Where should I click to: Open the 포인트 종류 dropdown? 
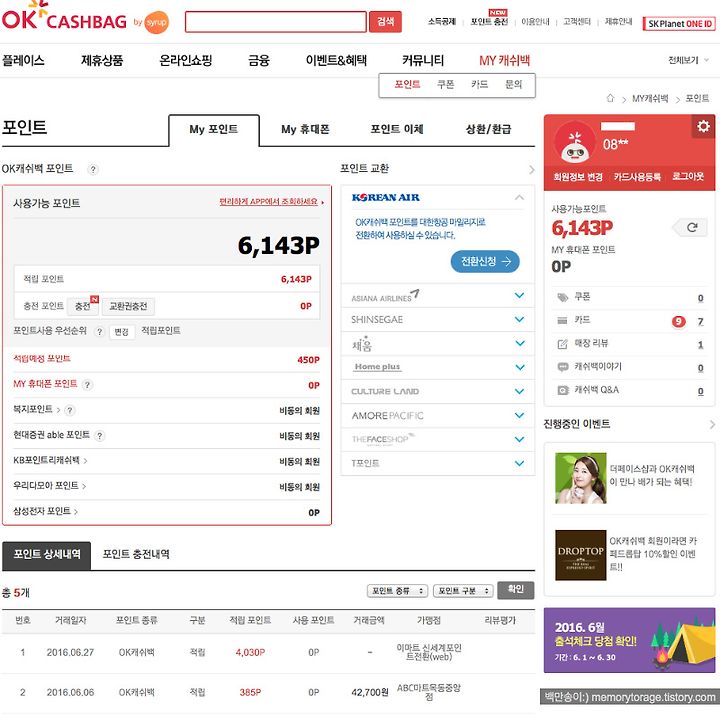(397, 590)
